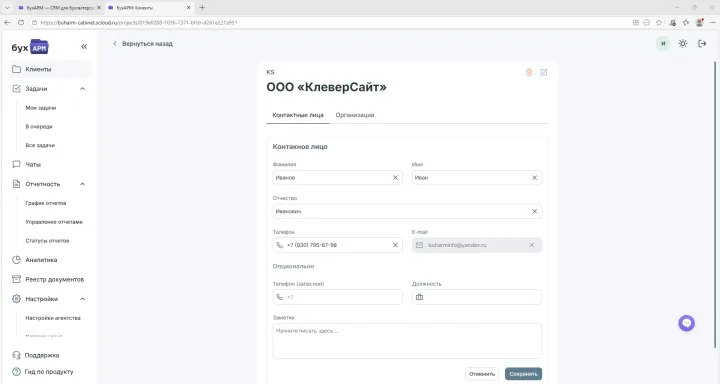
Task: Clear the E-mail field
Action: (x=531, y=245)
